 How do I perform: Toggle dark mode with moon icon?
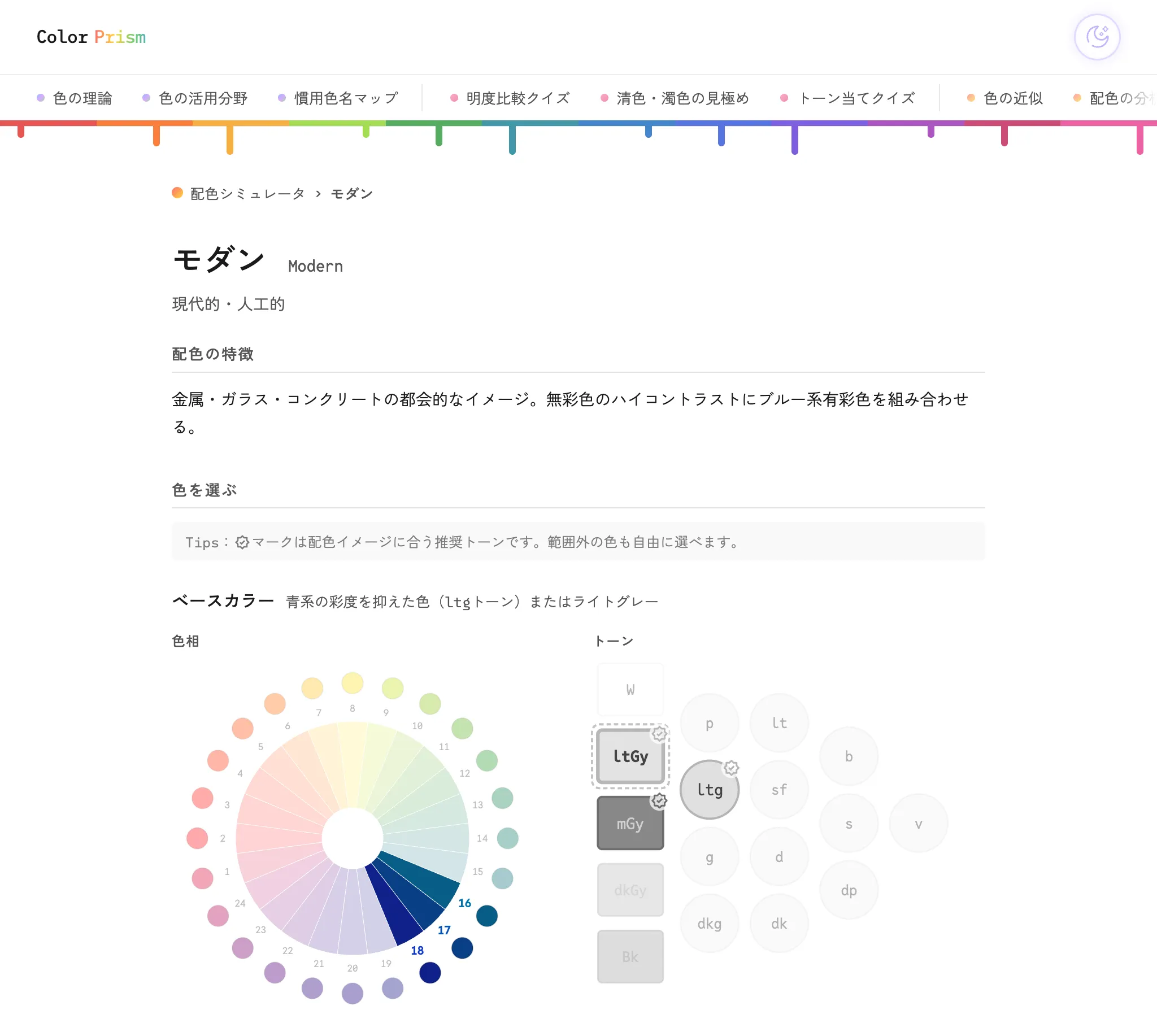tap(1097, 37)
